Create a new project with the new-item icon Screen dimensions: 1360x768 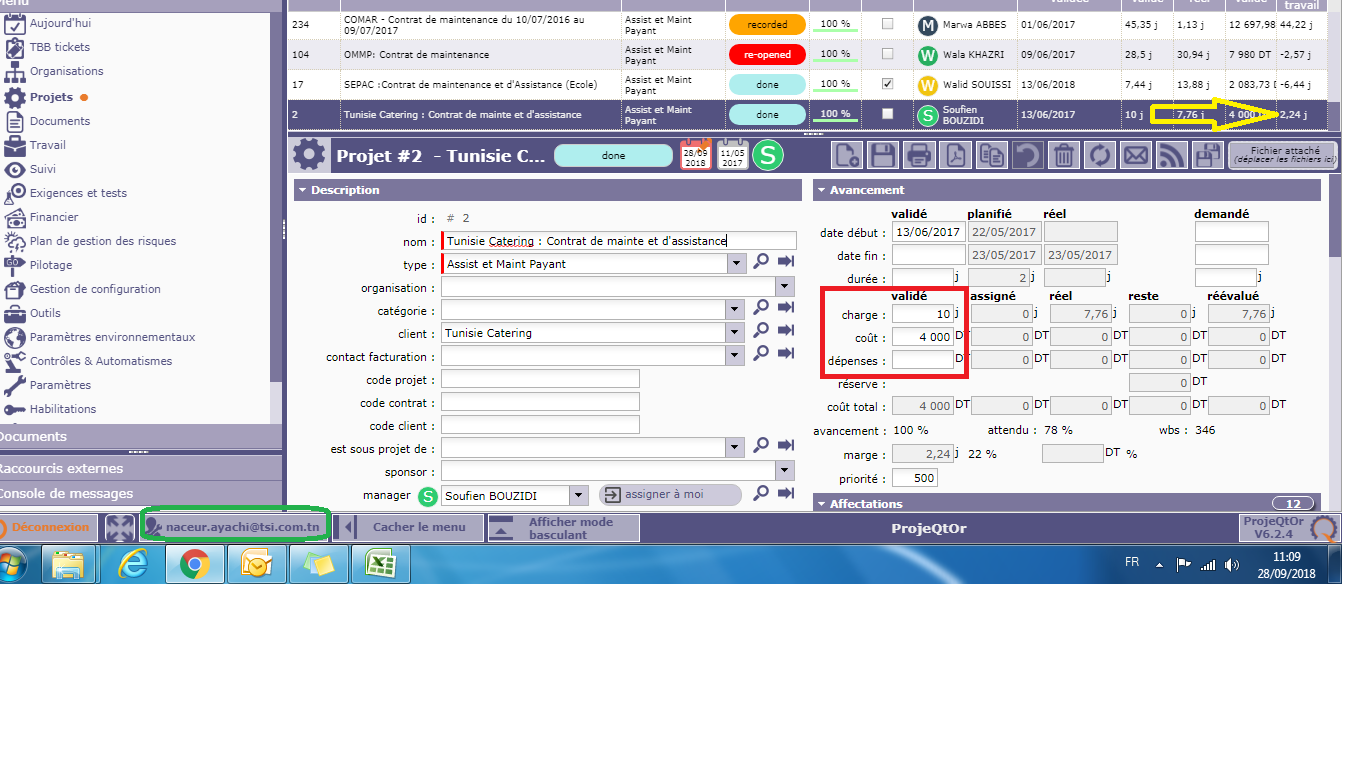[x=847, y=155]
